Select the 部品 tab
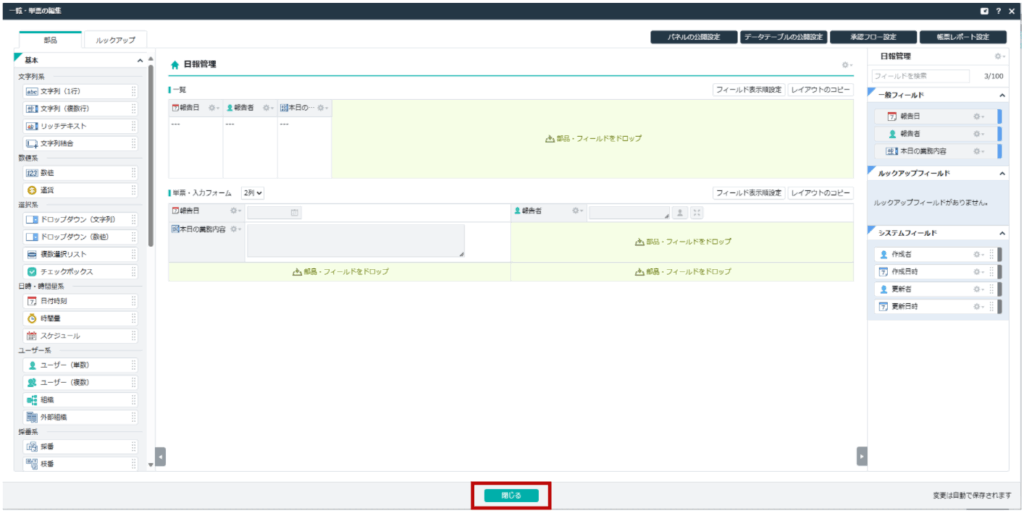This screenshot has height=513, width=1024. 50,40
